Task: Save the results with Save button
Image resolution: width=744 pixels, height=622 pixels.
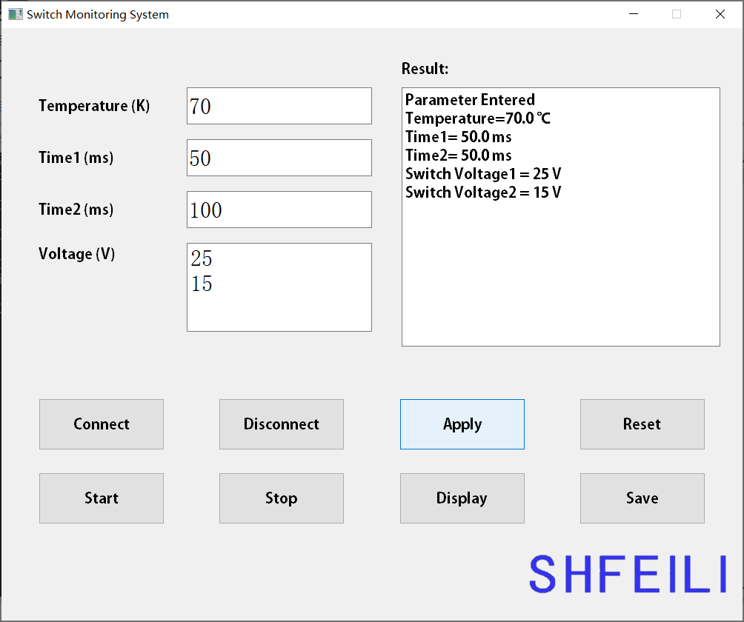Action: [x=642, y=498]
